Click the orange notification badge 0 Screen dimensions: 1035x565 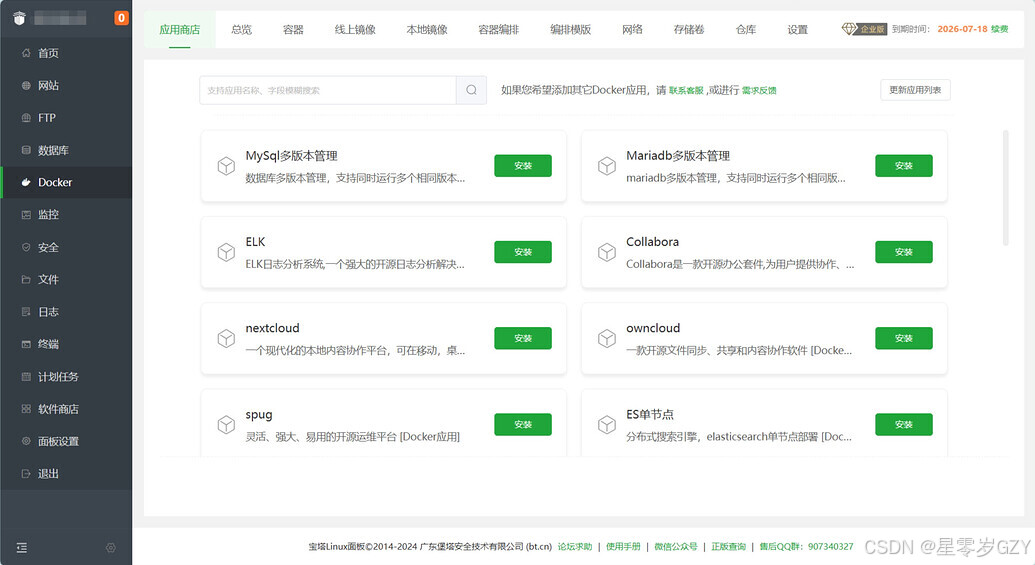point(121,18)
